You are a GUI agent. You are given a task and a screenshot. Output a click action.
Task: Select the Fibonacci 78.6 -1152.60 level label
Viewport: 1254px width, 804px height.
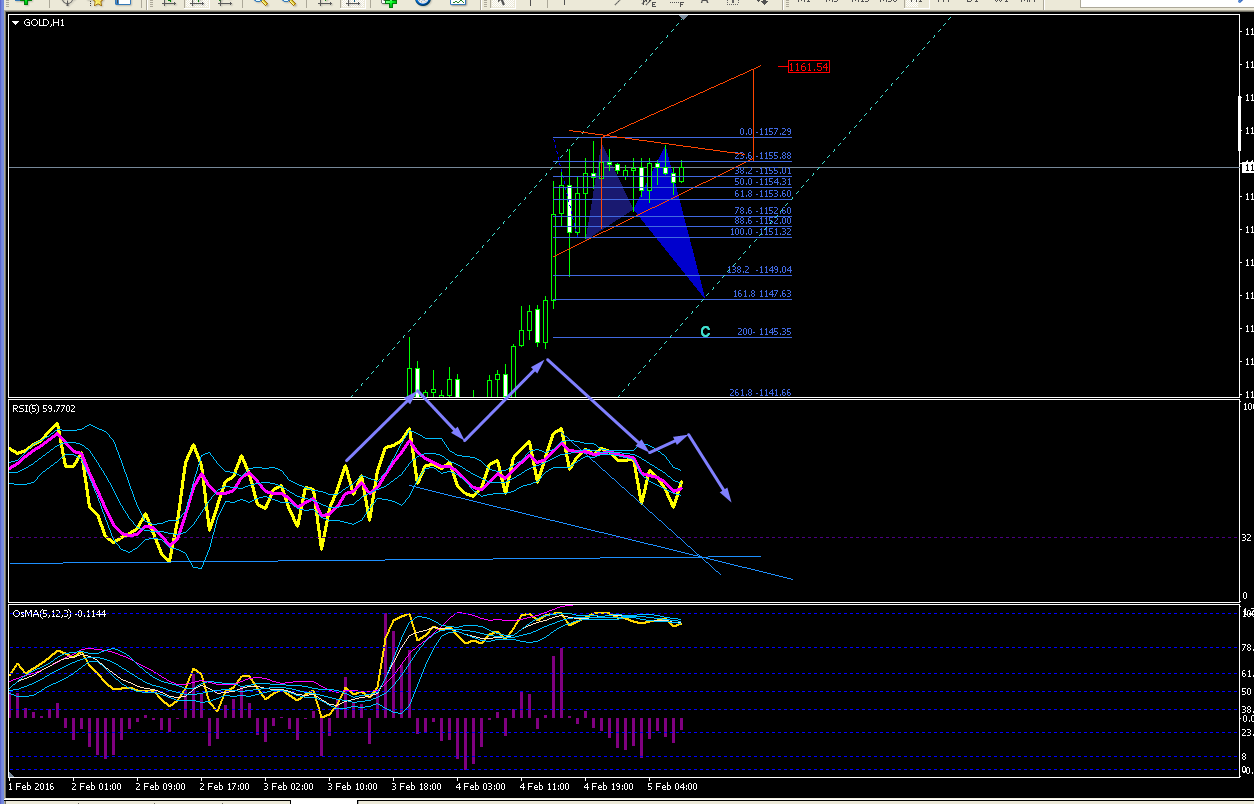763,211
